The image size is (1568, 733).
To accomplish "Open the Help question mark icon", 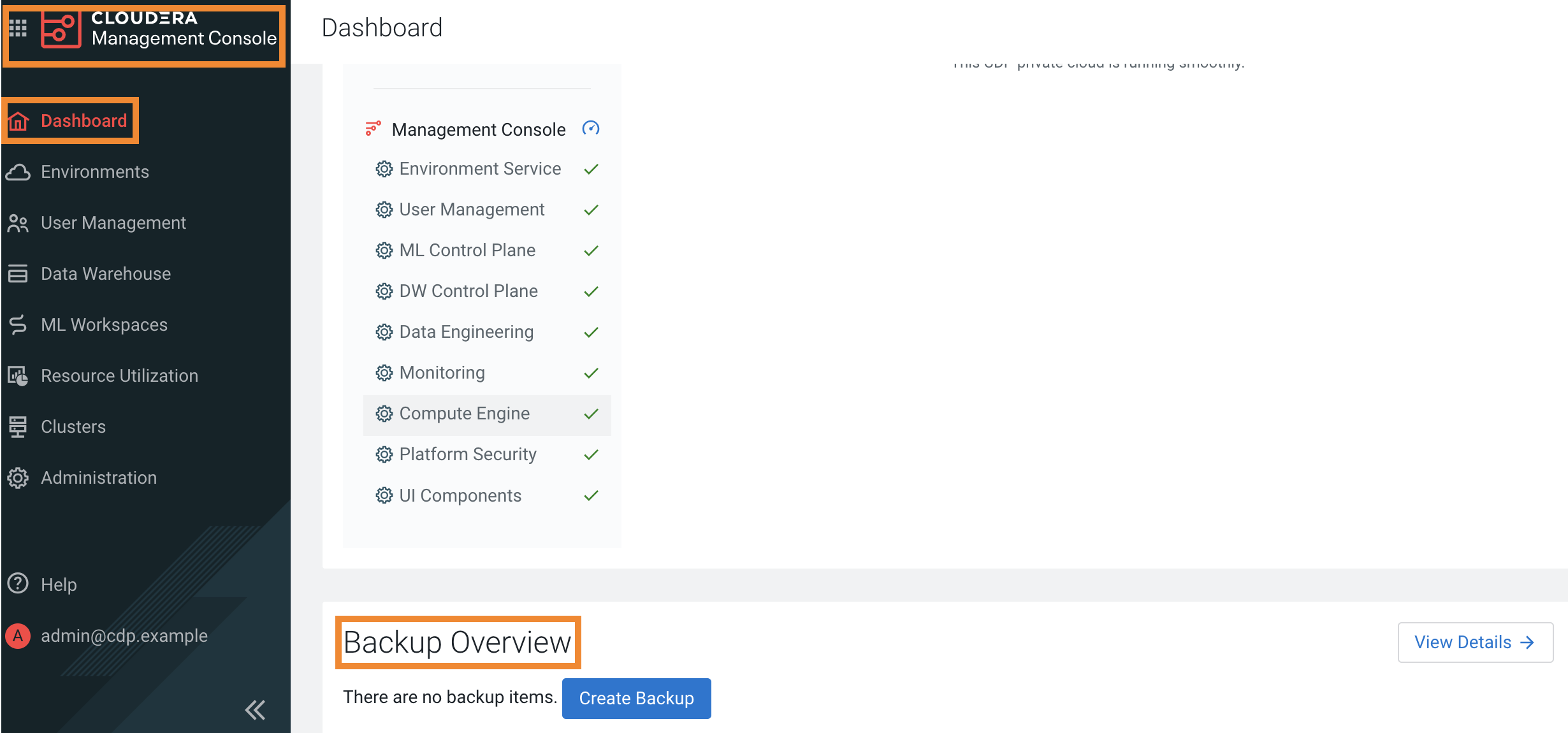I will tap(17, 584).
